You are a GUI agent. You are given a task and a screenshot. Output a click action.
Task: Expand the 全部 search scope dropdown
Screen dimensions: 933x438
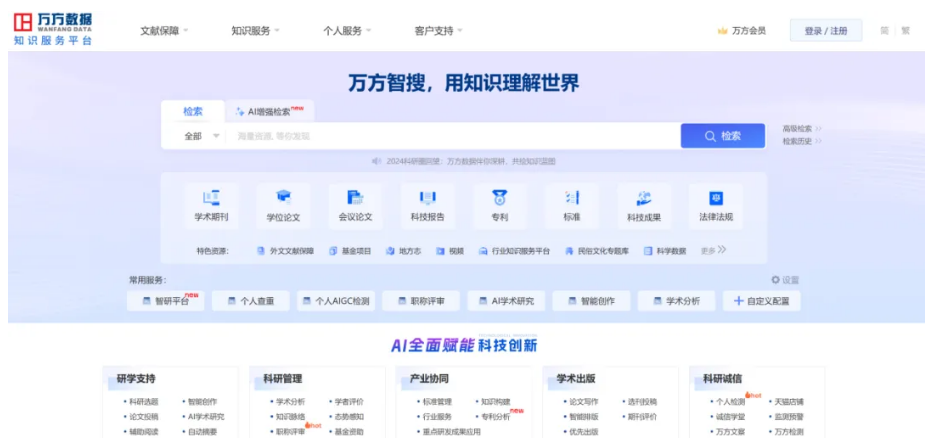coord(201,136)
